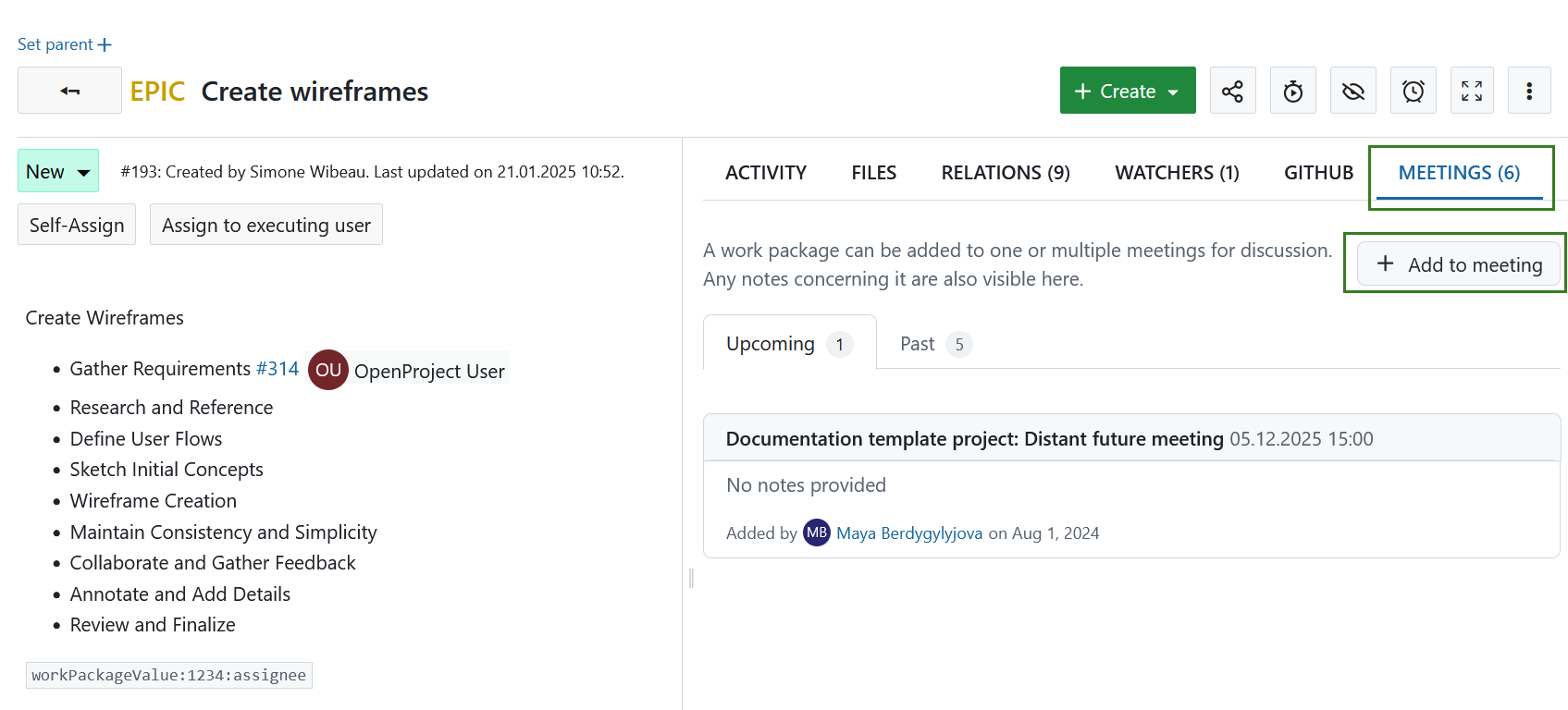Click the Self-Assign button

point(77,225)
